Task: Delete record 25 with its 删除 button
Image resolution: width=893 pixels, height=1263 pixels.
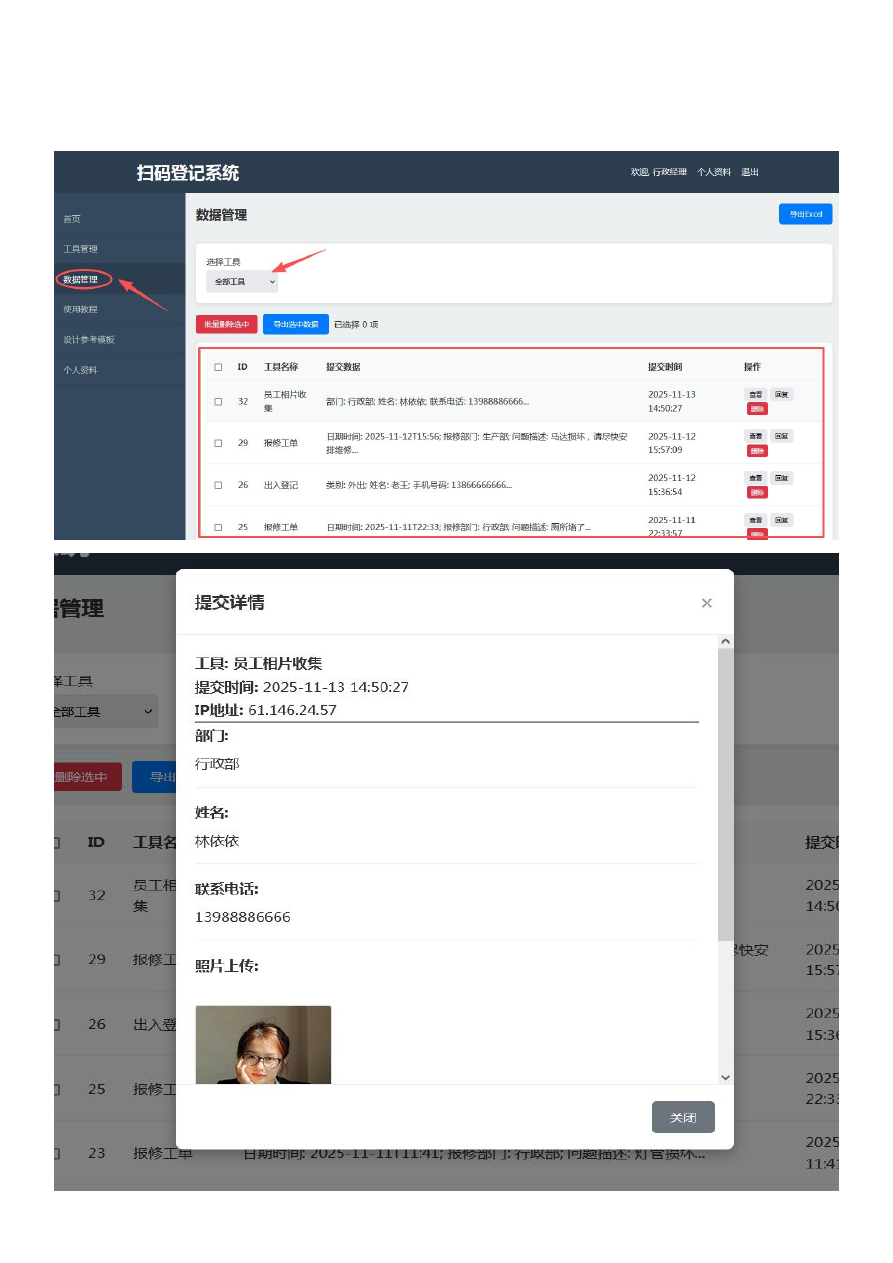Action: click(756, 535)
